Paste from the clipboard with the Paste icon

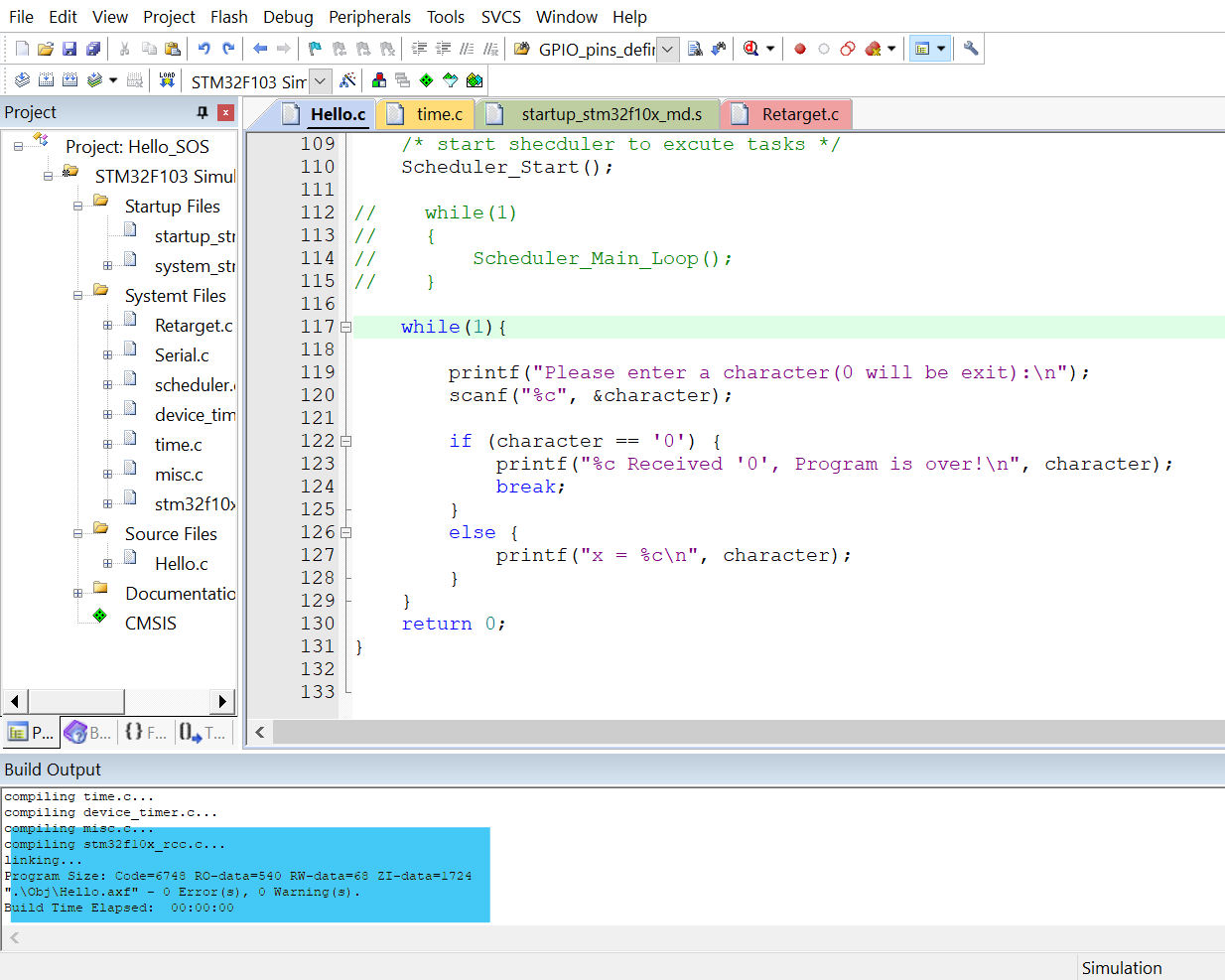173,49
